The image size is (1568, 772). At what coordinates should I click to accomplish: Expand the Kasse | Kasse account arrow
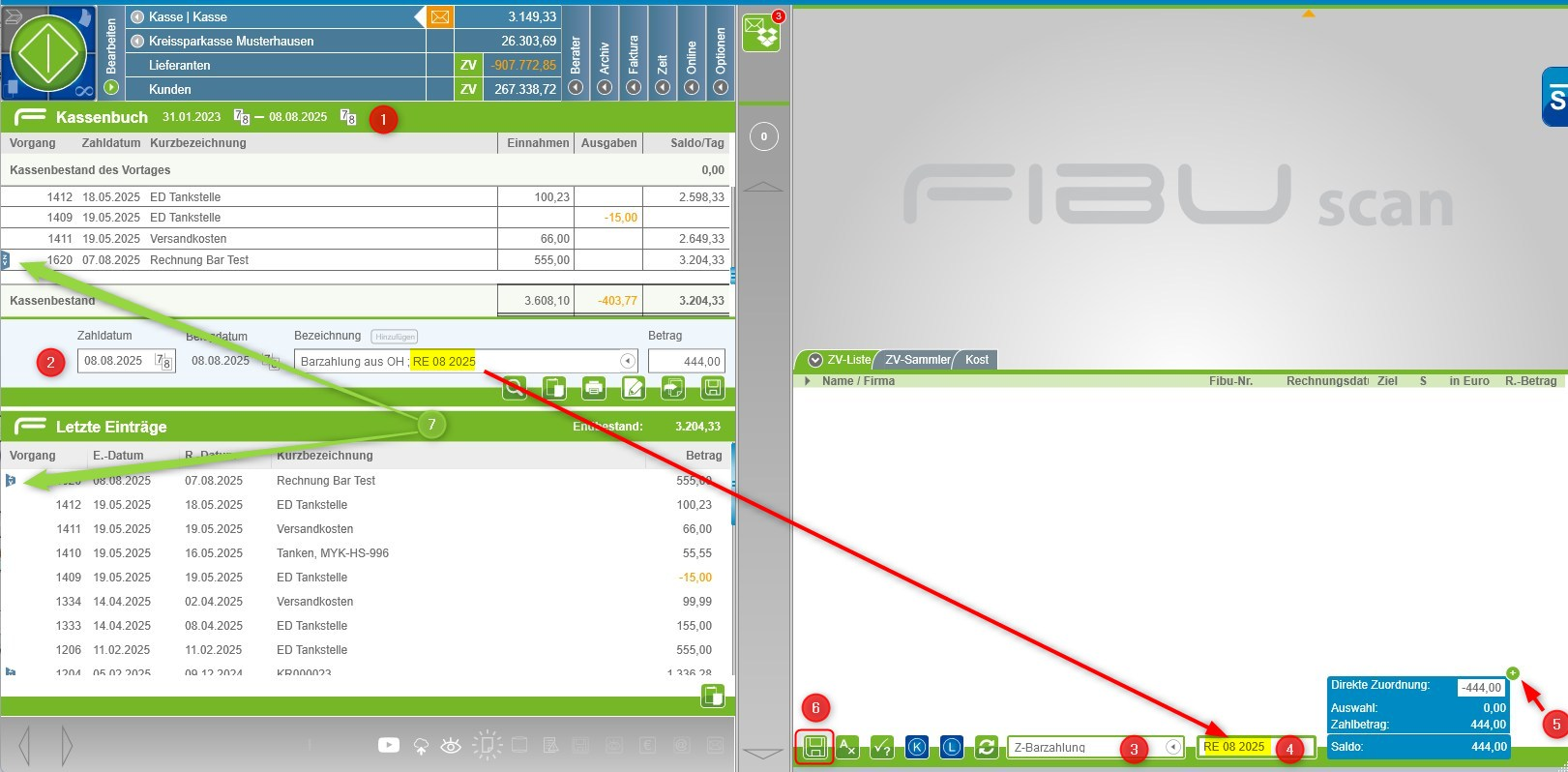click(137, 16)
